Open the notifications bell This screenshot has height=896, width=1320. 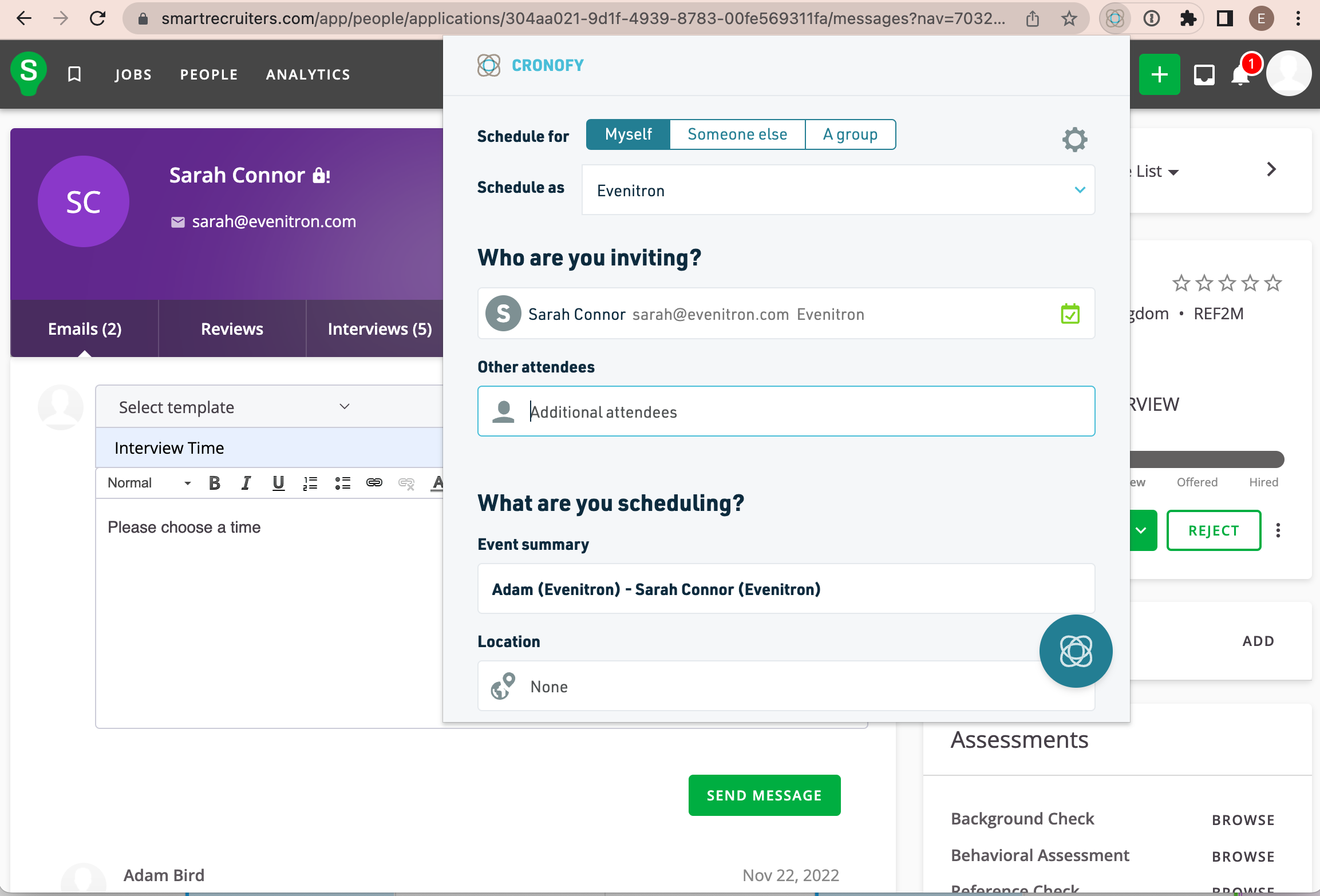click(x=1241, y=75)
